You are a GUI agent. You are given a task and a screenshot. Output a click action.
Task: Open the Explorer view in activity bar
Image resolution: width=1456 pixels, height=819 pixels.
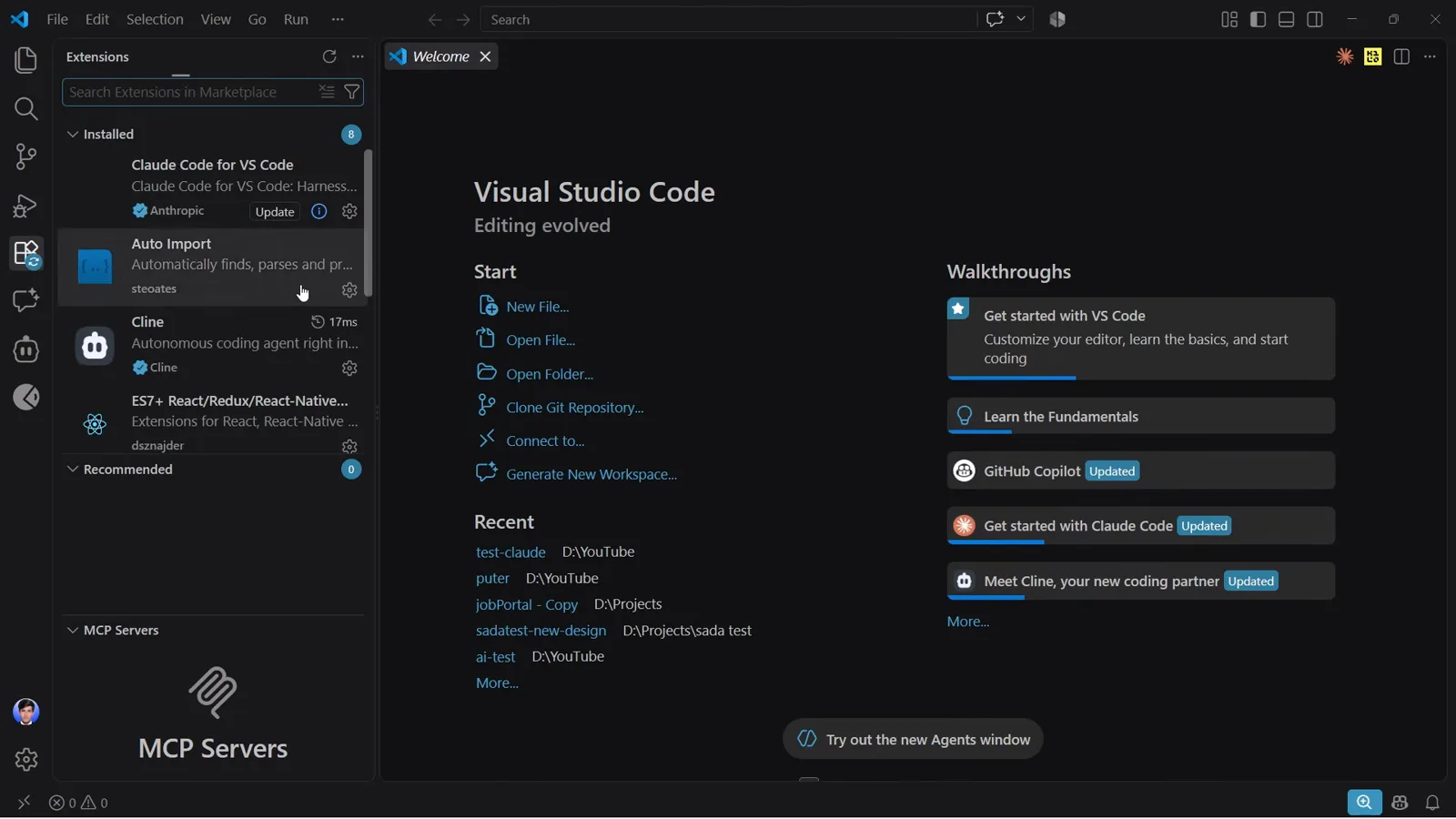pos(25,61)
